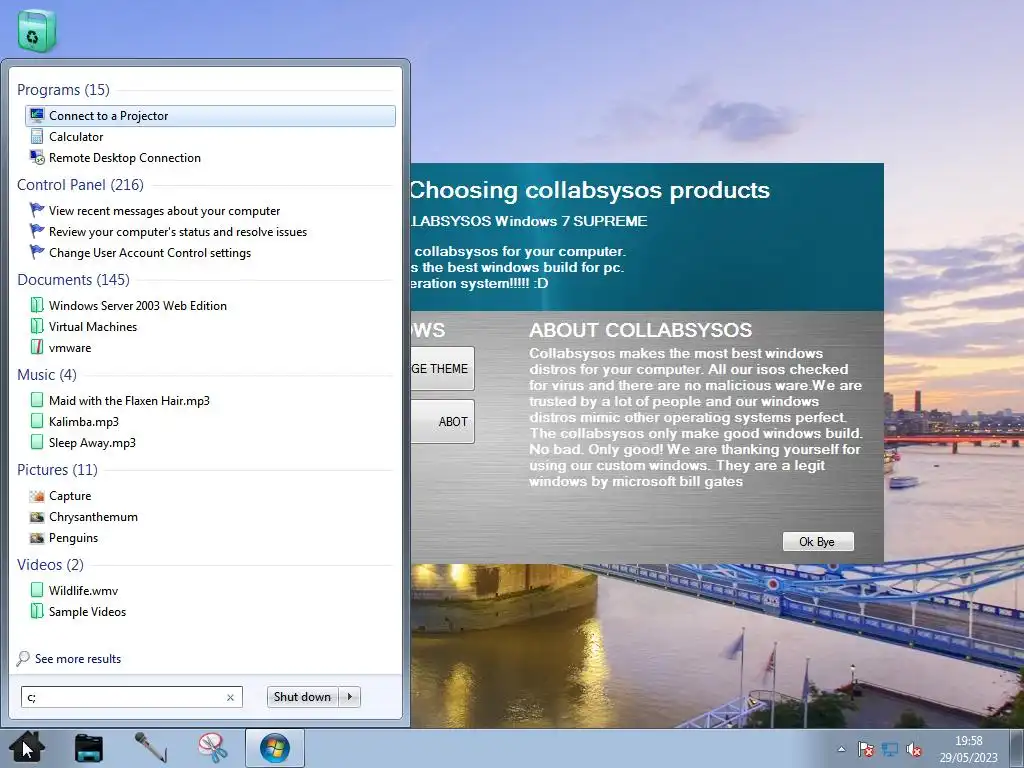Image resolution: width=1024 pixels, height=768 pixels.
Task: Click the THEME button in collabsysos window
Action: tap(442, 368)
